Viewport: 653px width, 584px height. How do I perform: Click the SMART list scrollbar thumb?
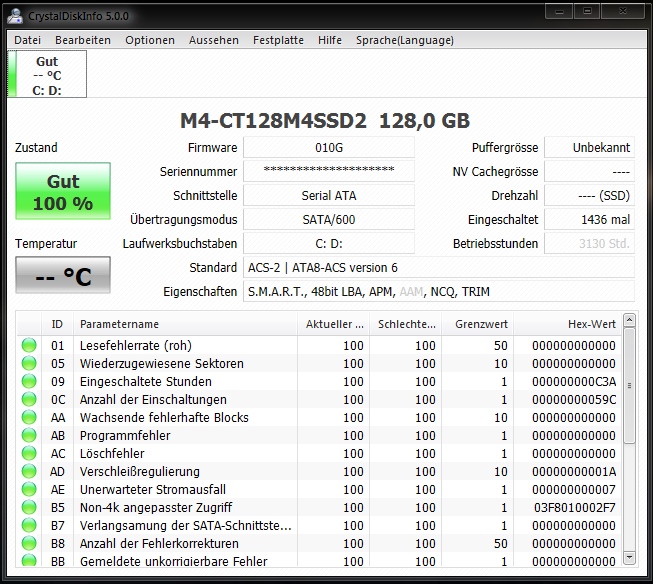(629, 385)
